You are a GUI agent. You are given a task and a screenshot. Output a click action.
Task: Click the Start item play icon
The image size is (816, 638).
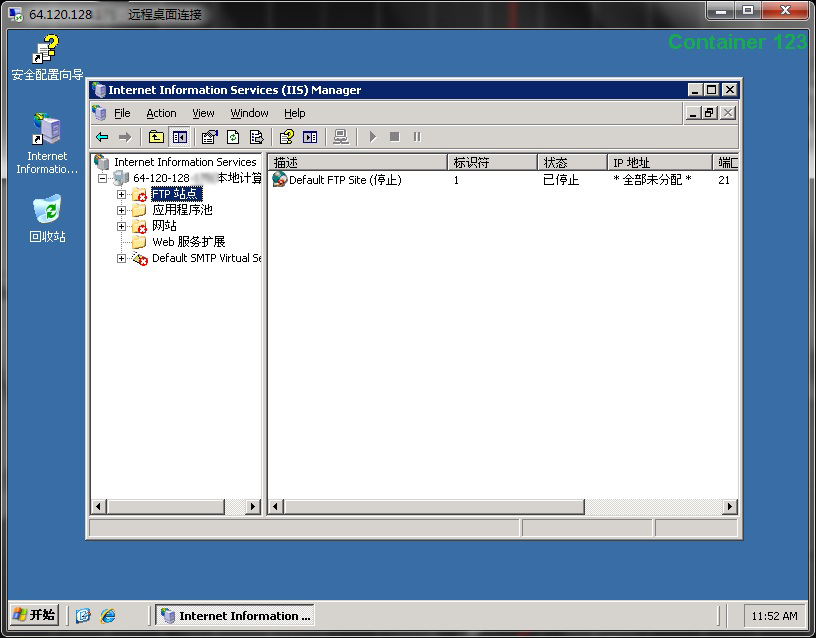pos(372,137)
